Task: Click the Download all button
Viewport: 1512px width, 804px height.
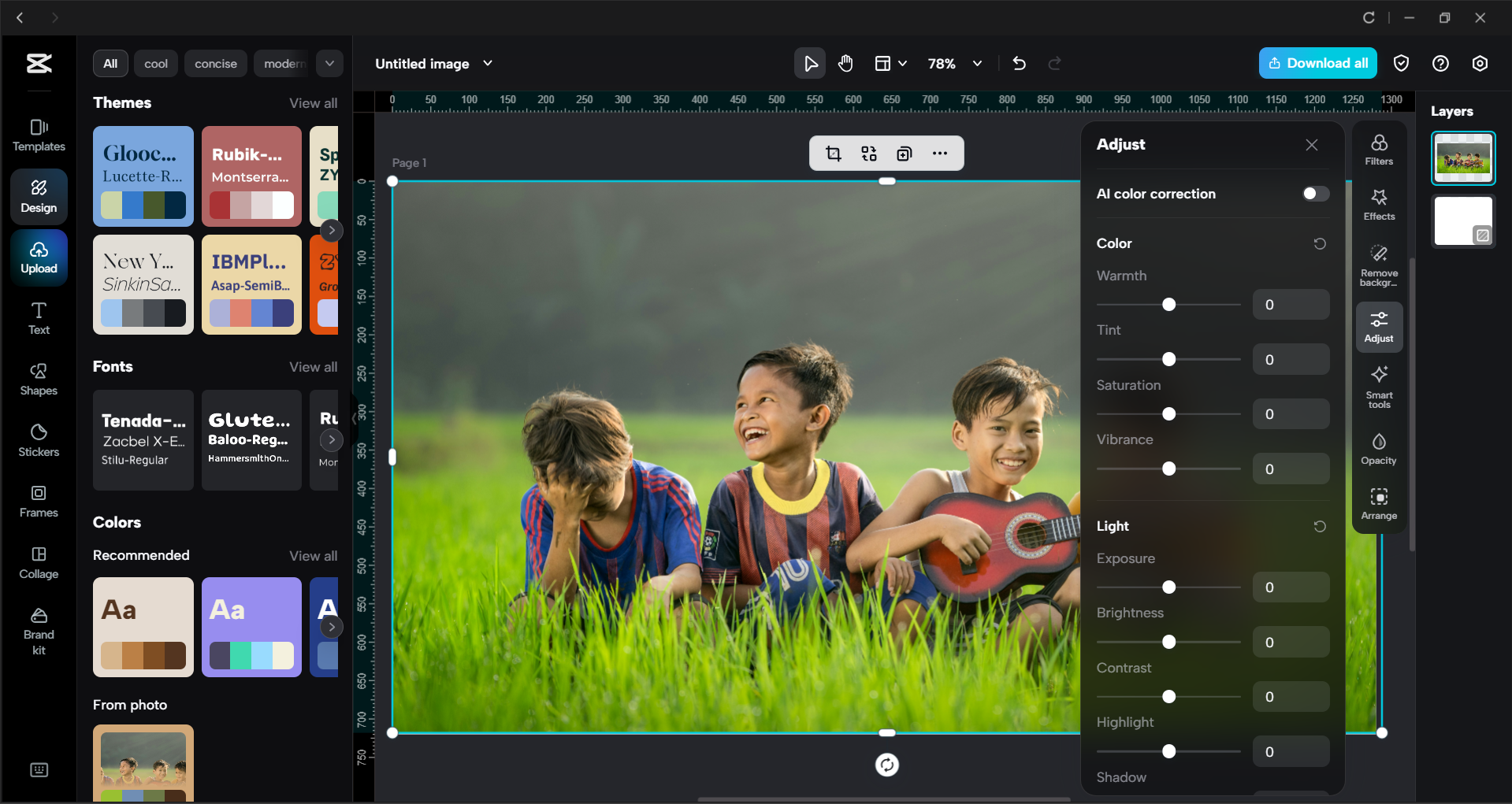Action: tap(1317, 63)
